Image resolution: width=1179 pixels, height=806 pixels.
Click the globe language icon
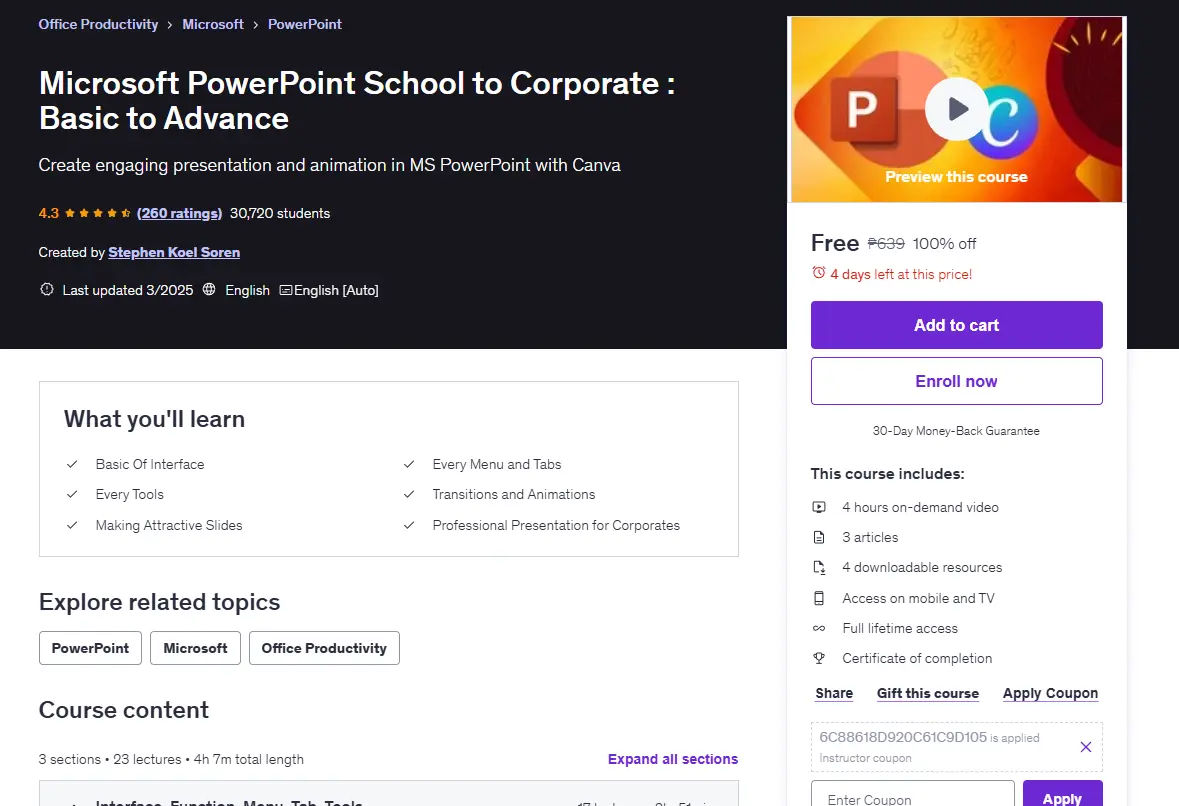coord(209,289)
